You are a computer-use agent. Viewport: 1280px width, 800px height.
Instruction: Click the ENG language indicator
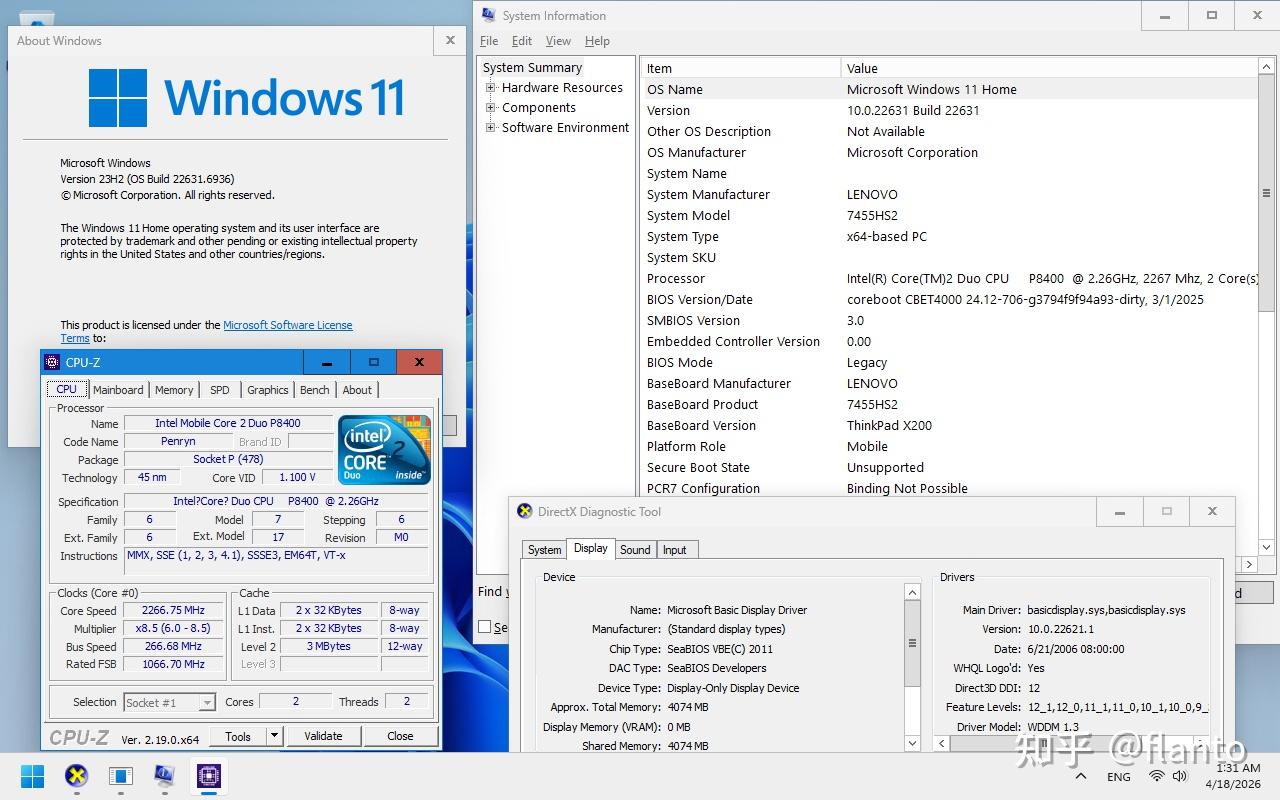pos(1119,776)
